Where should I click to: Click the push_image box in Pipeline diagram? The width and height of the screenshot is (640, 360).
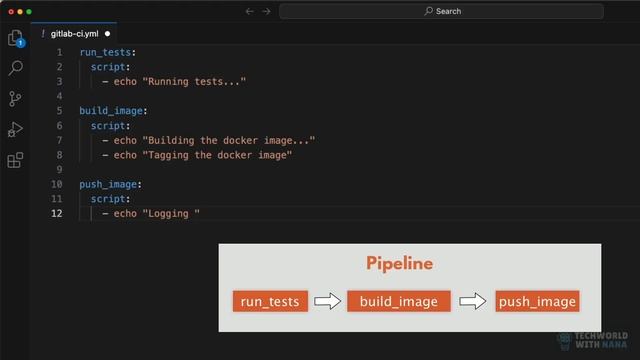(537, 301)
